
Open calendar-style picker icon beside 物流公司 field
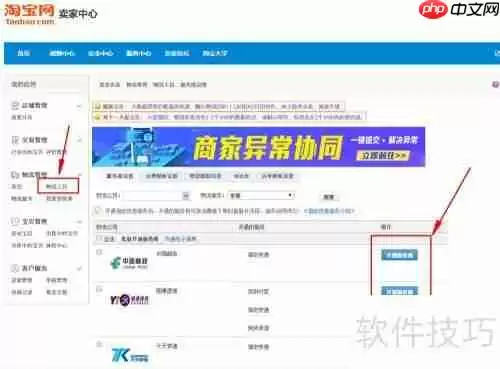click(x=186, y=196)
